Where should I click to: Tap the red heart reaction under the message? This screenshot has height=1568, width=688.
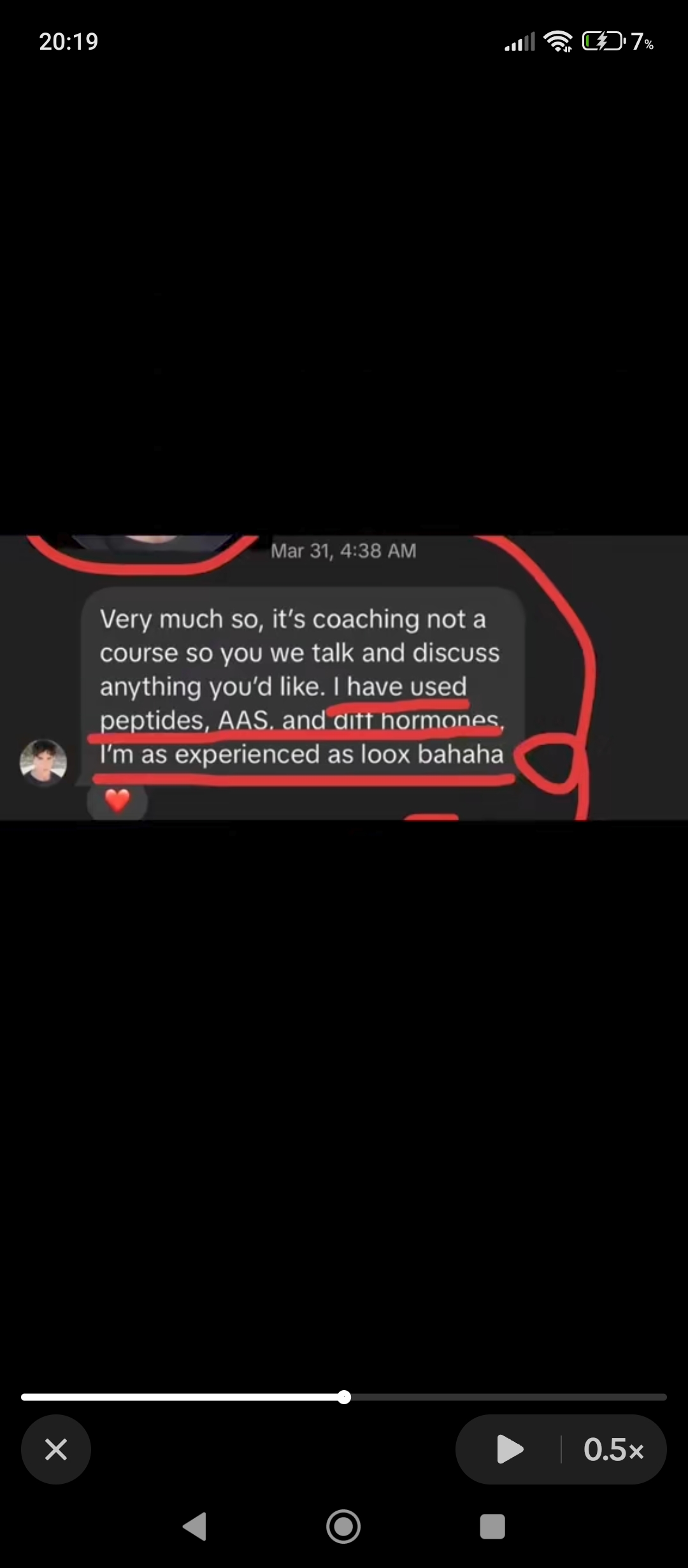click(117, 800)
